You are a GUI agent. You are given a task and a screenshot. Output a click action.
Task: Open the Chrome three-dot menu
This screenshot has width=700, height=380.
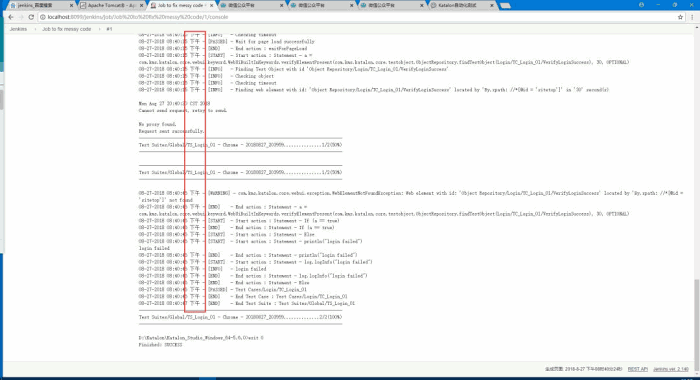pyautogui.click(x=692, y=17)
